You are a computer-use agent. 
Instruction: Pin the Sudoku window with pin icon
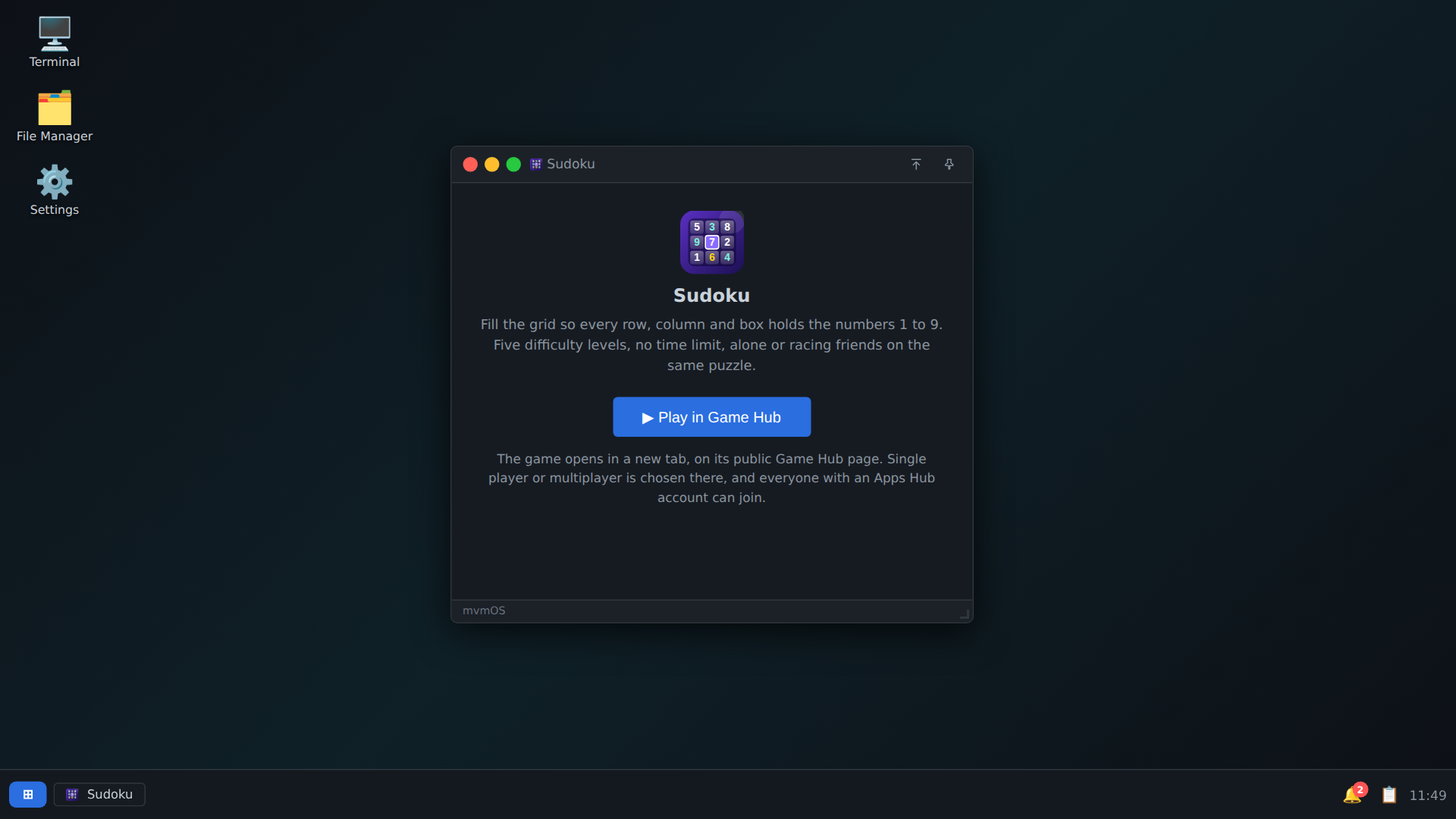point(949,164)
